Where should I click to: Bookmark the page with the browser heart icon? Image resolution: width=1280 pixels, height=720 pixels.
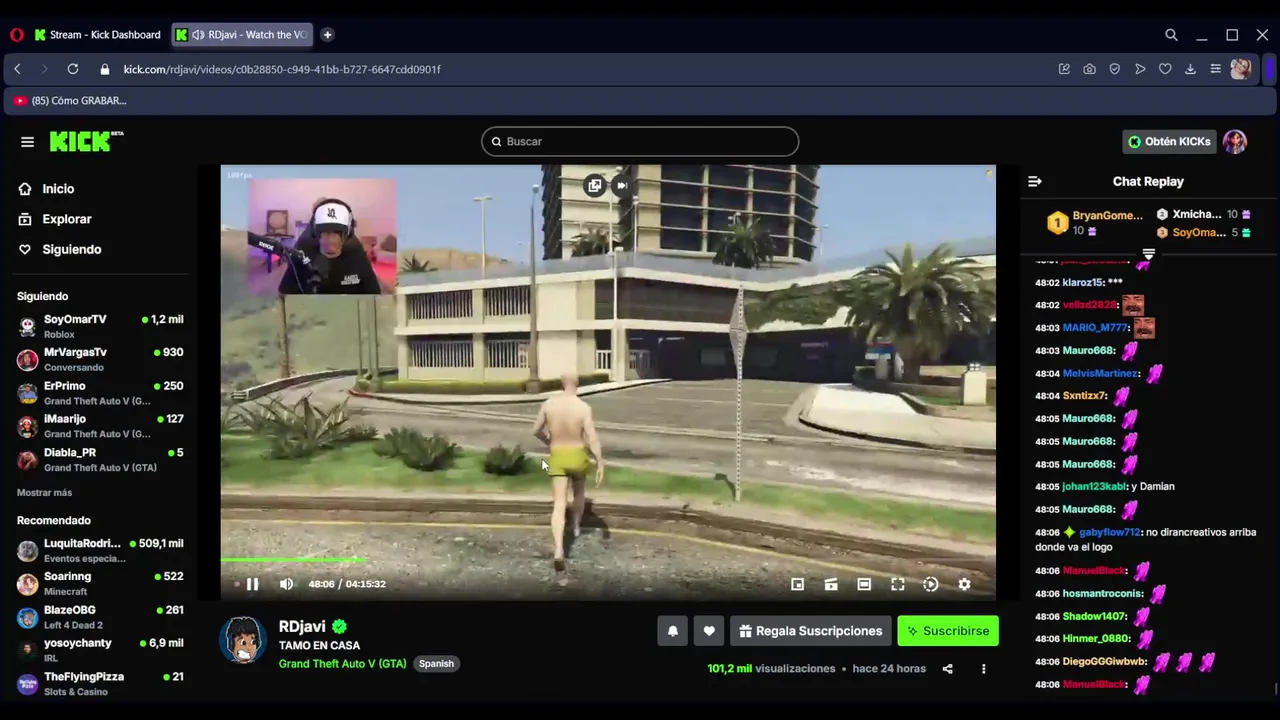pyautogui.click(x=1165, y=69)
